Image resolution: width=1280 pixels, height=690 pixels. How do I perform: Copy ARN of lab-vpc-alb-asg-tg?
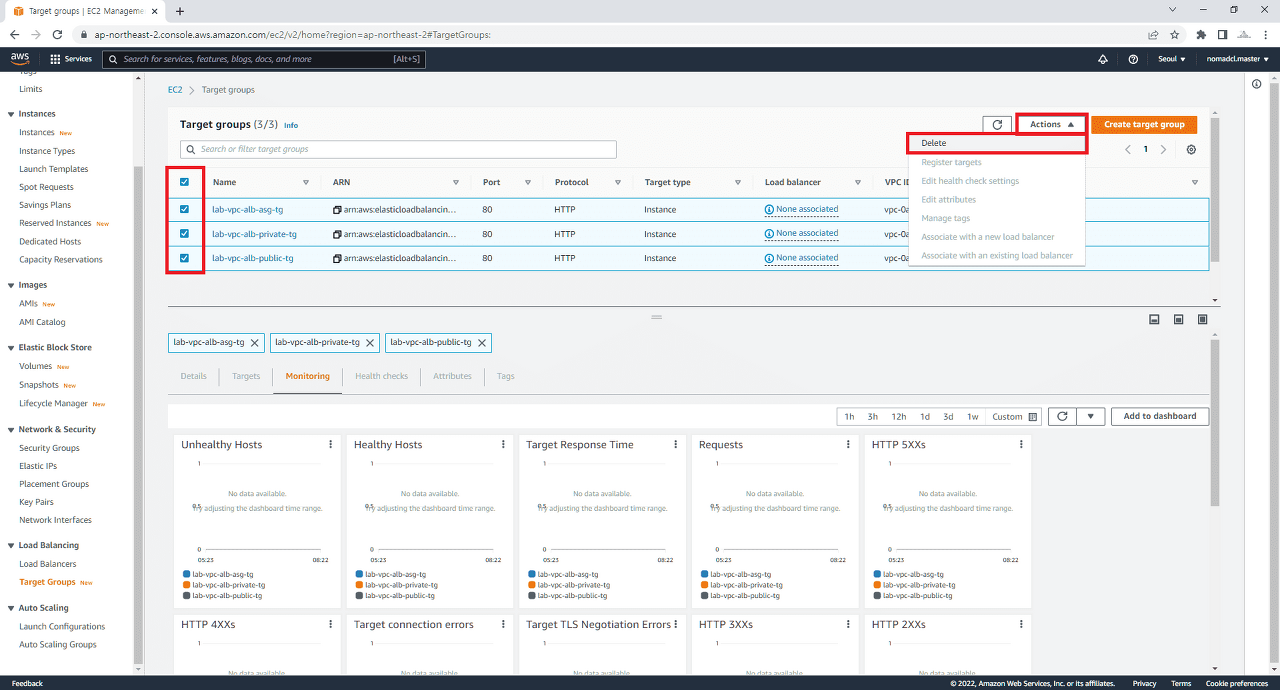(338, 210)
